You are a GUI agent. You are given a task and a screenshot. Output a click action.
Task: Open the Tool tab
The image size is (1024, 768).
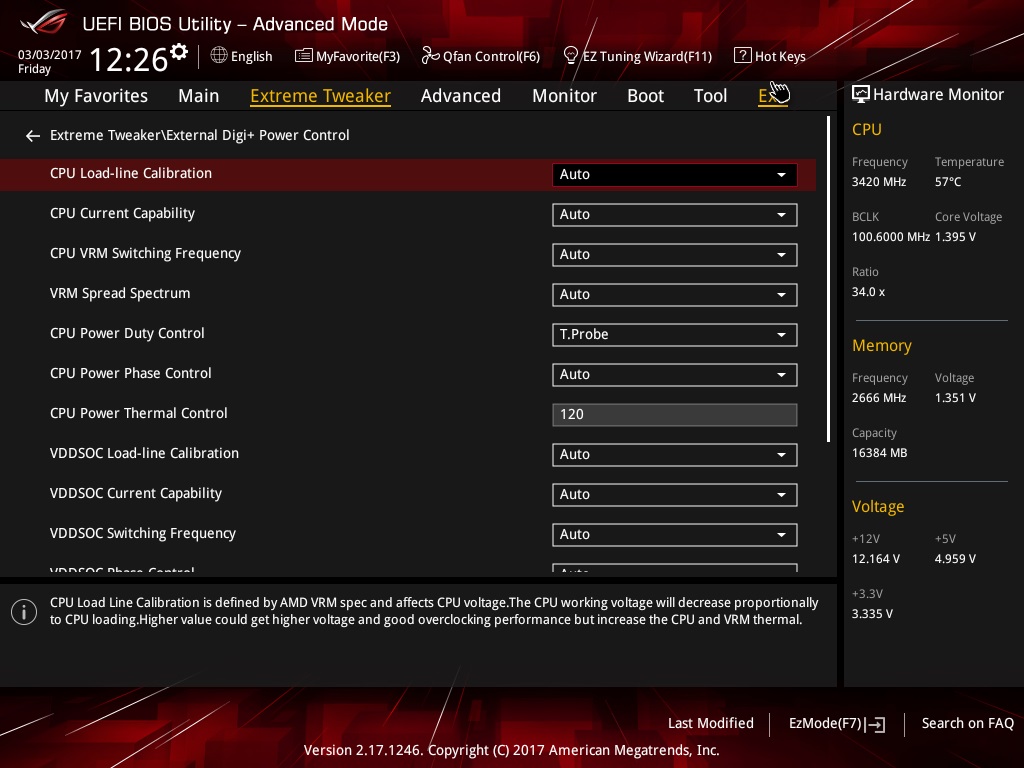(710, 96)
